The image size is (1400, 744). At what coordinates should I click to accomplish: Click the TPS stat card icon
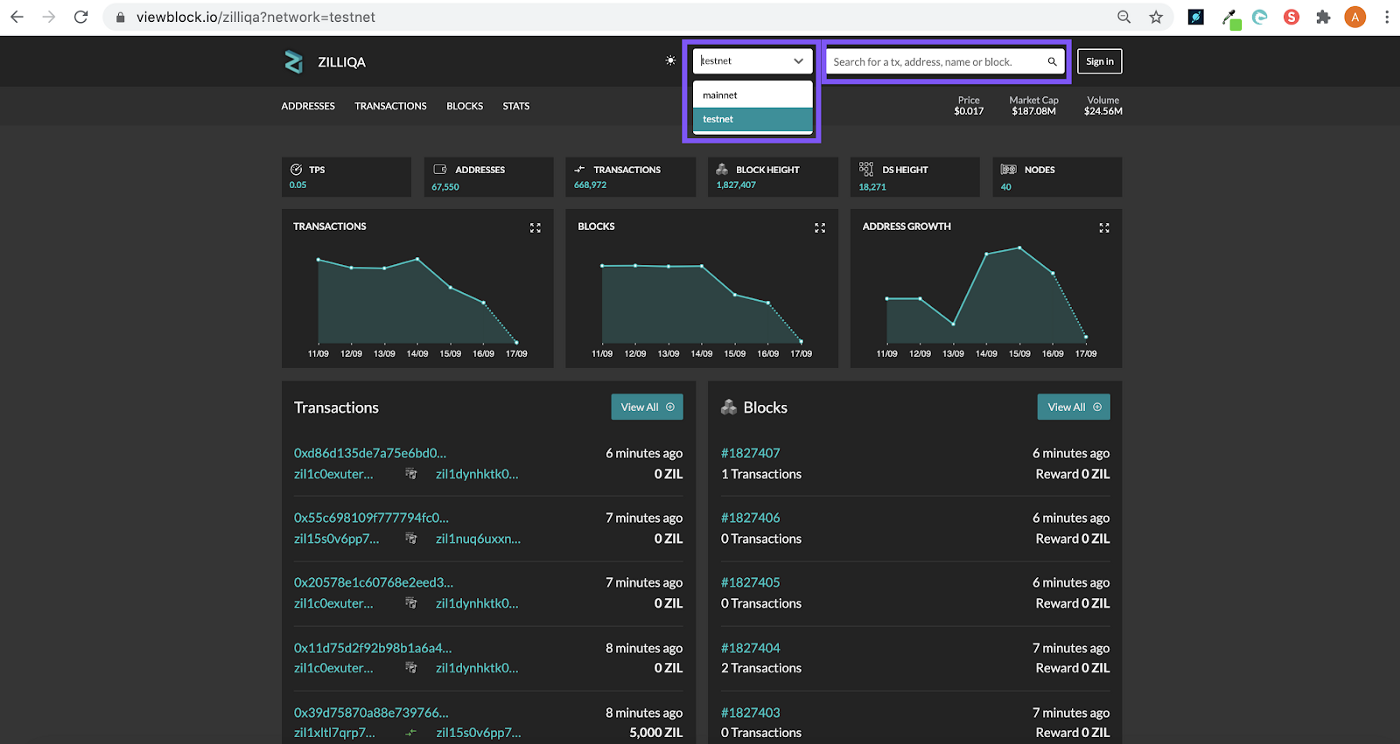[x=296, y=170]
